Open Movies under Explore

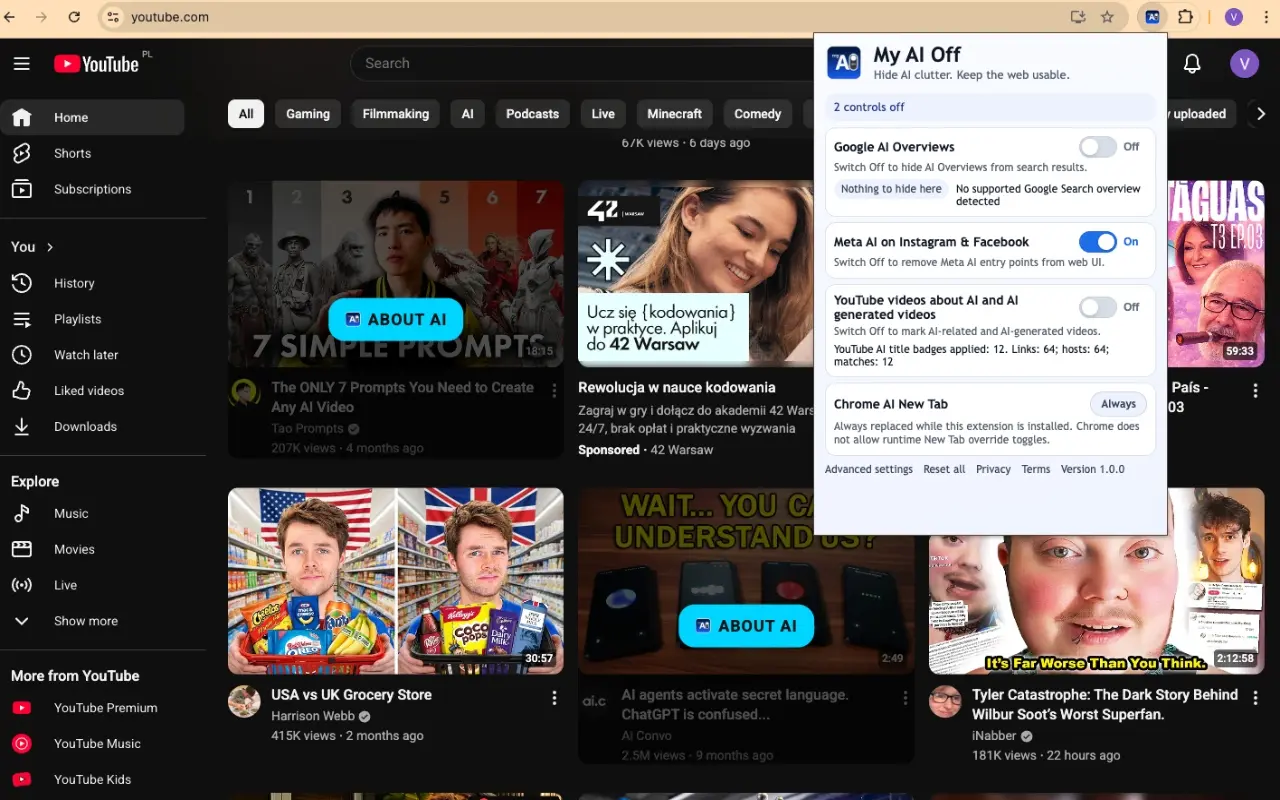92,549
